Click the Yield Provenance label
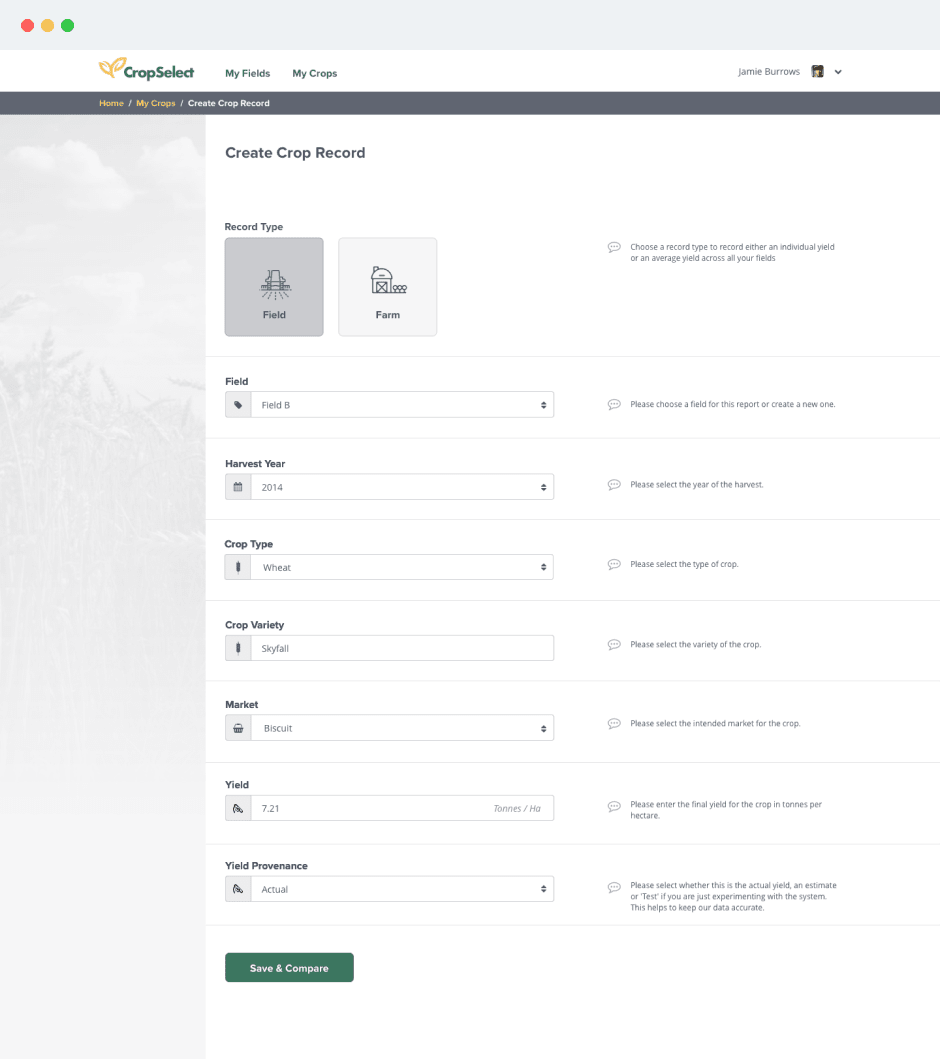This screenshot has width=940, height=1059. (266, 866)
